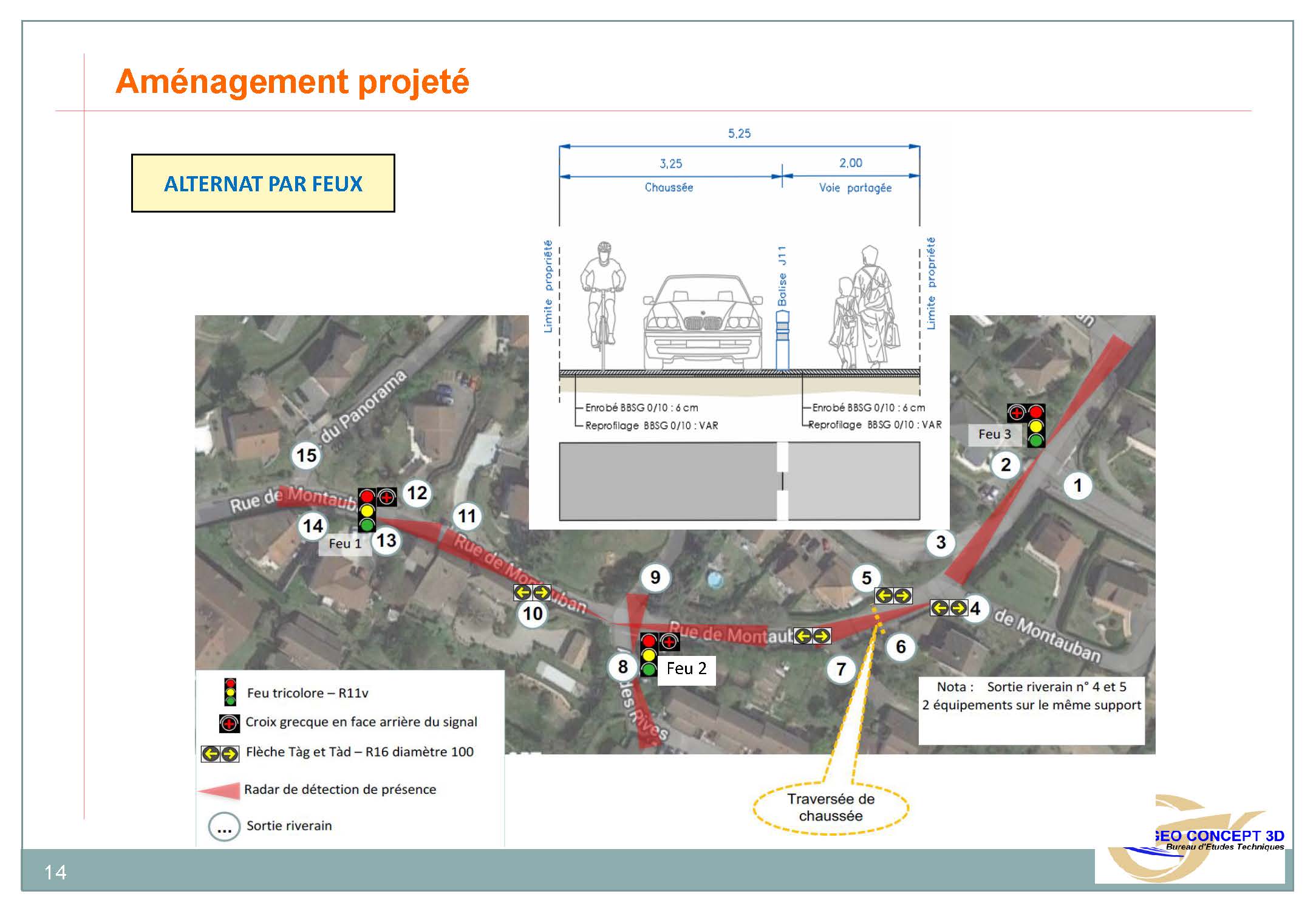The width and height of the screenshot is (1316, 911).
Task: Click the J11 bollard drawing in the cross-section
Action: [783, 340]
